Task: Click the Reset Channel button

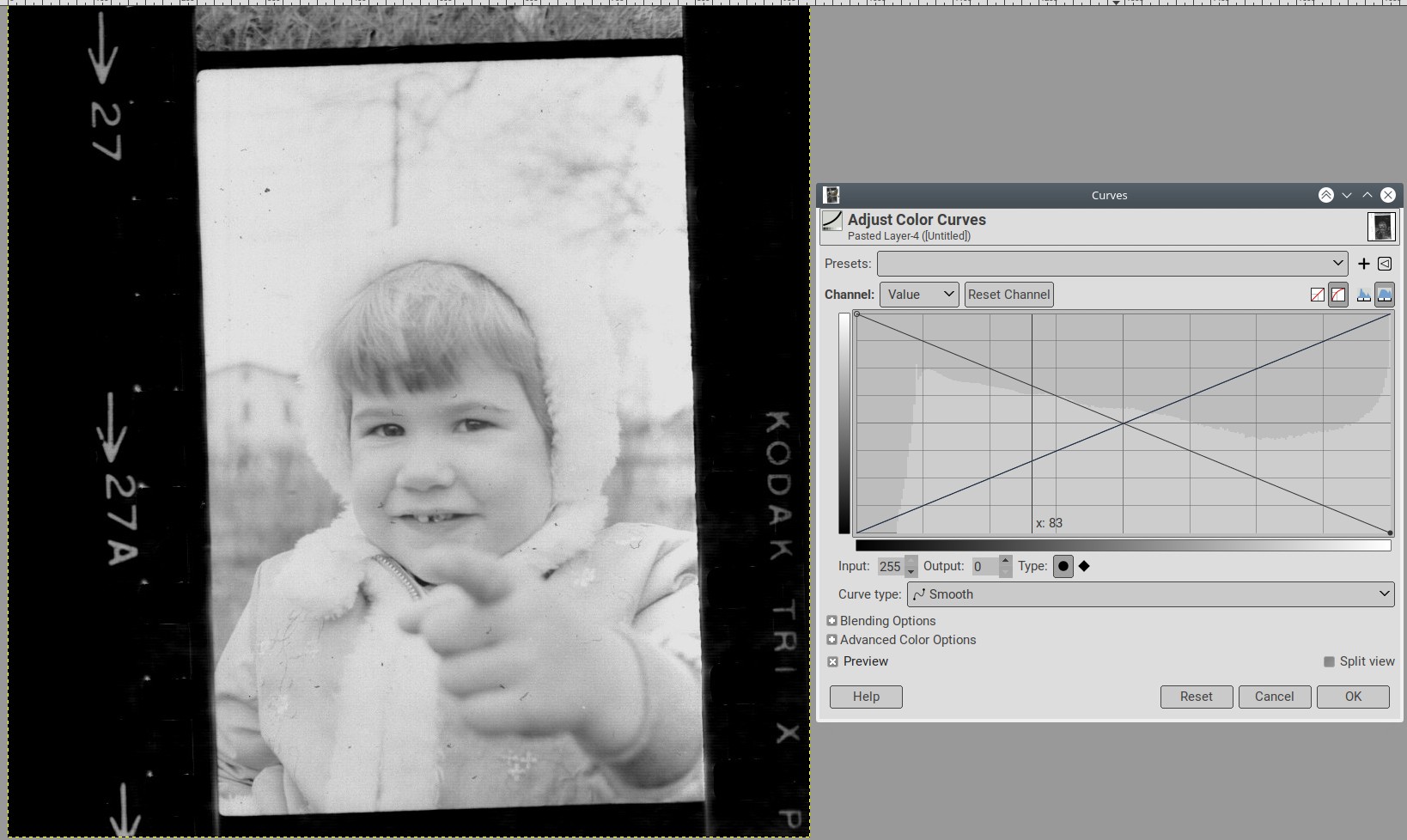Action: click(1008, 295)
